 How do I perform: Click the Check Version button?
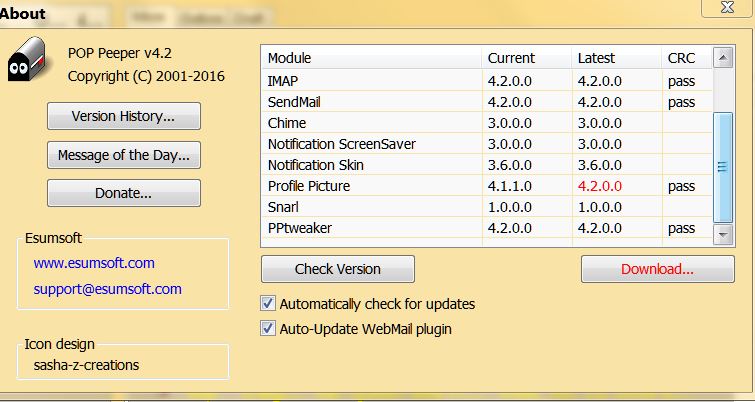tap(338, 269)
